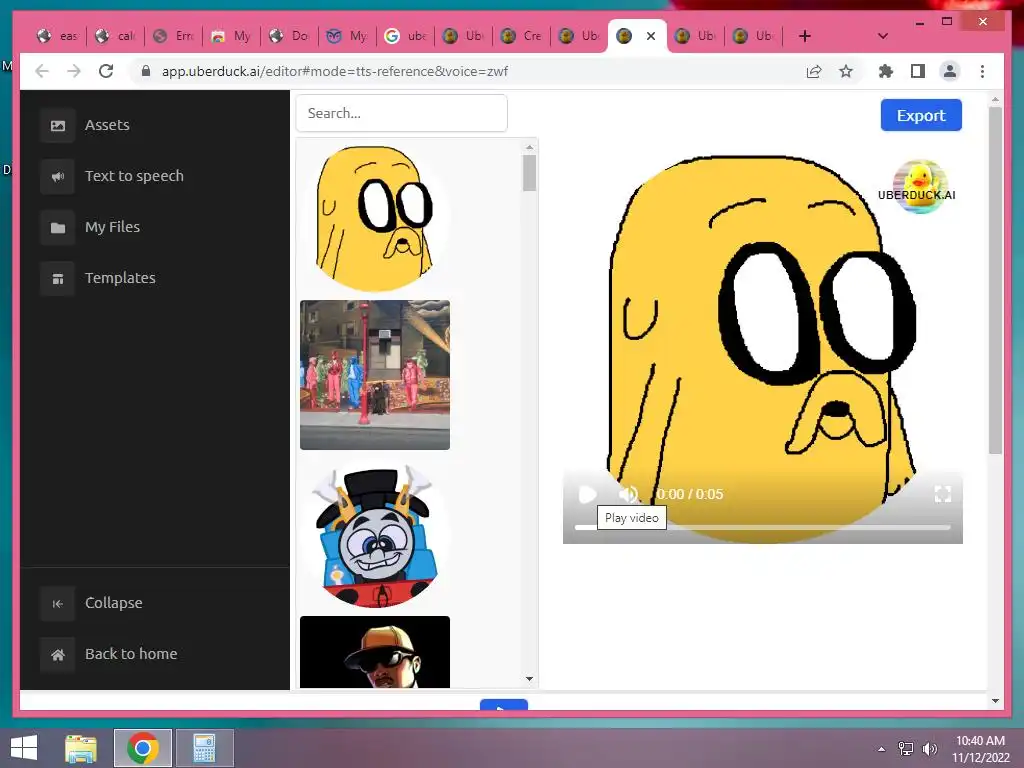Switch to the Google 'ube' tab

pyautogui.click(x=406, y=36)
